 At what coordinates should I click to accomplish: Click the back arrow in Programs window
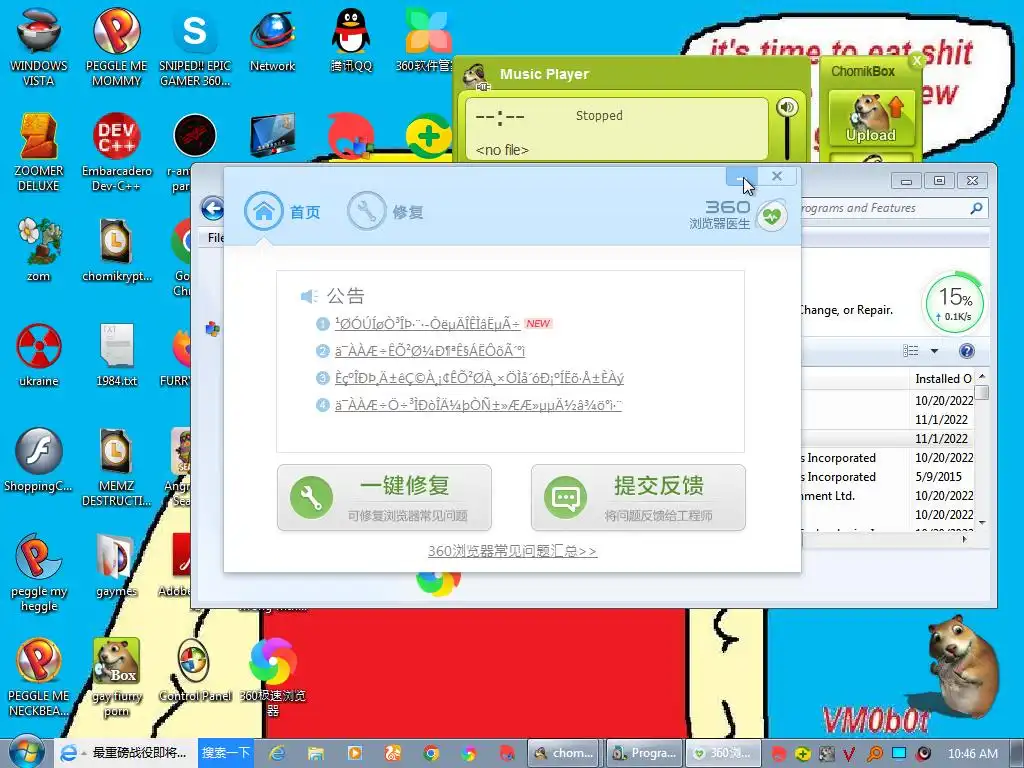tap(212, 209)
